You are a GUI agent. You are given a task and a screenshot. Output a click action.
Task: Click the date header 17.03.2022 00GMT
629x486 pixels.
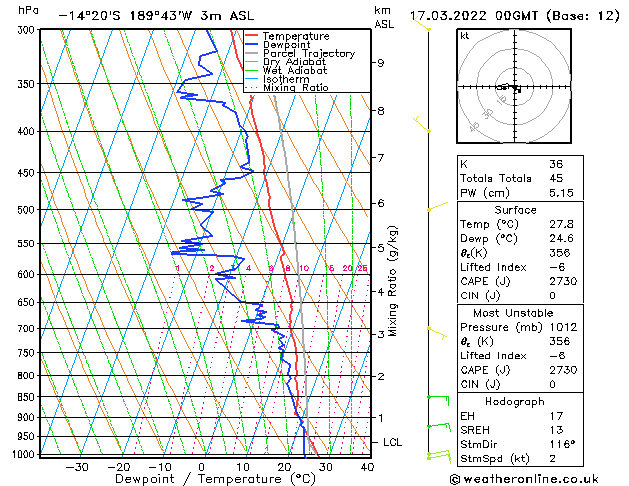(474, 16)
